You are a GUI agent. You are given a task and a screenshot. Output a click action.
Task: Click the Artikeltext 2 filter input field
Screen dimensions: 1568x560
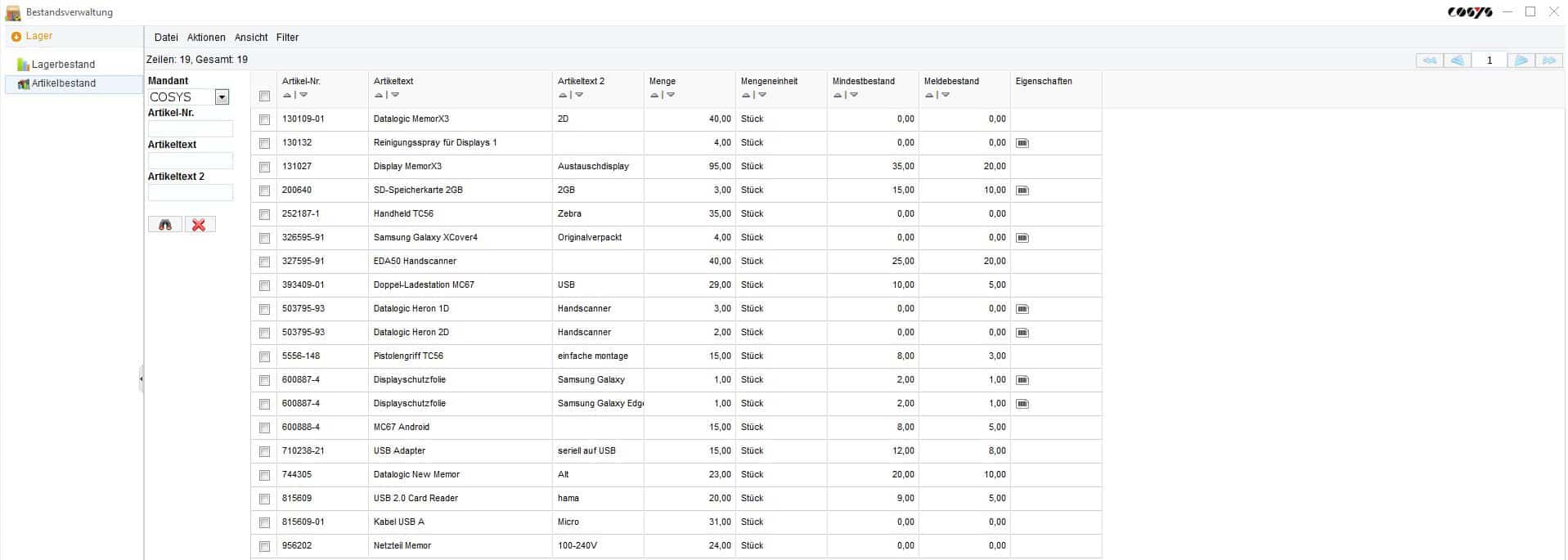(x=191, y=193)
